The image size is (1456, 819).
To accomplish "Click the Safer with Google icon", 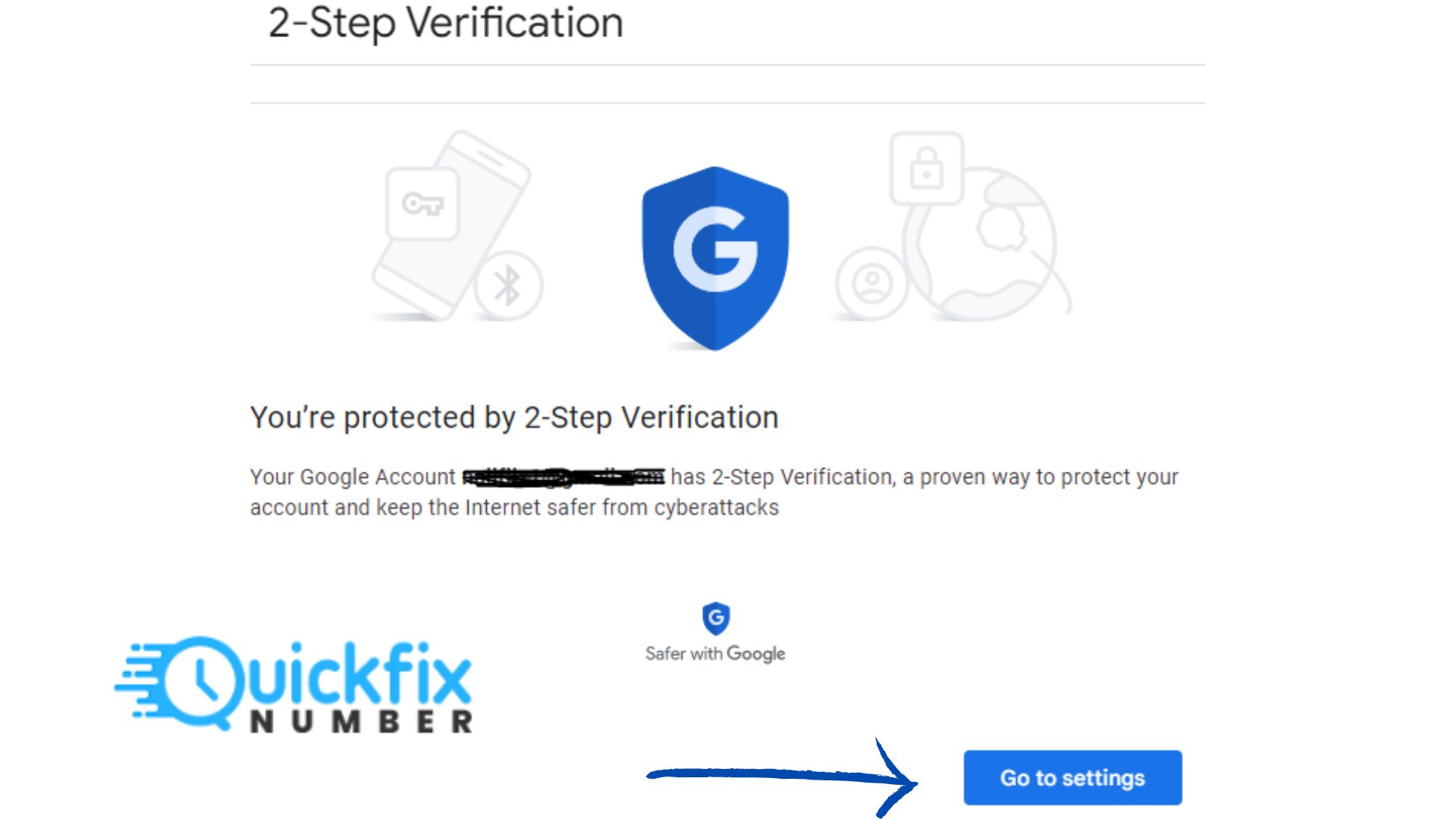I will 714,617.
